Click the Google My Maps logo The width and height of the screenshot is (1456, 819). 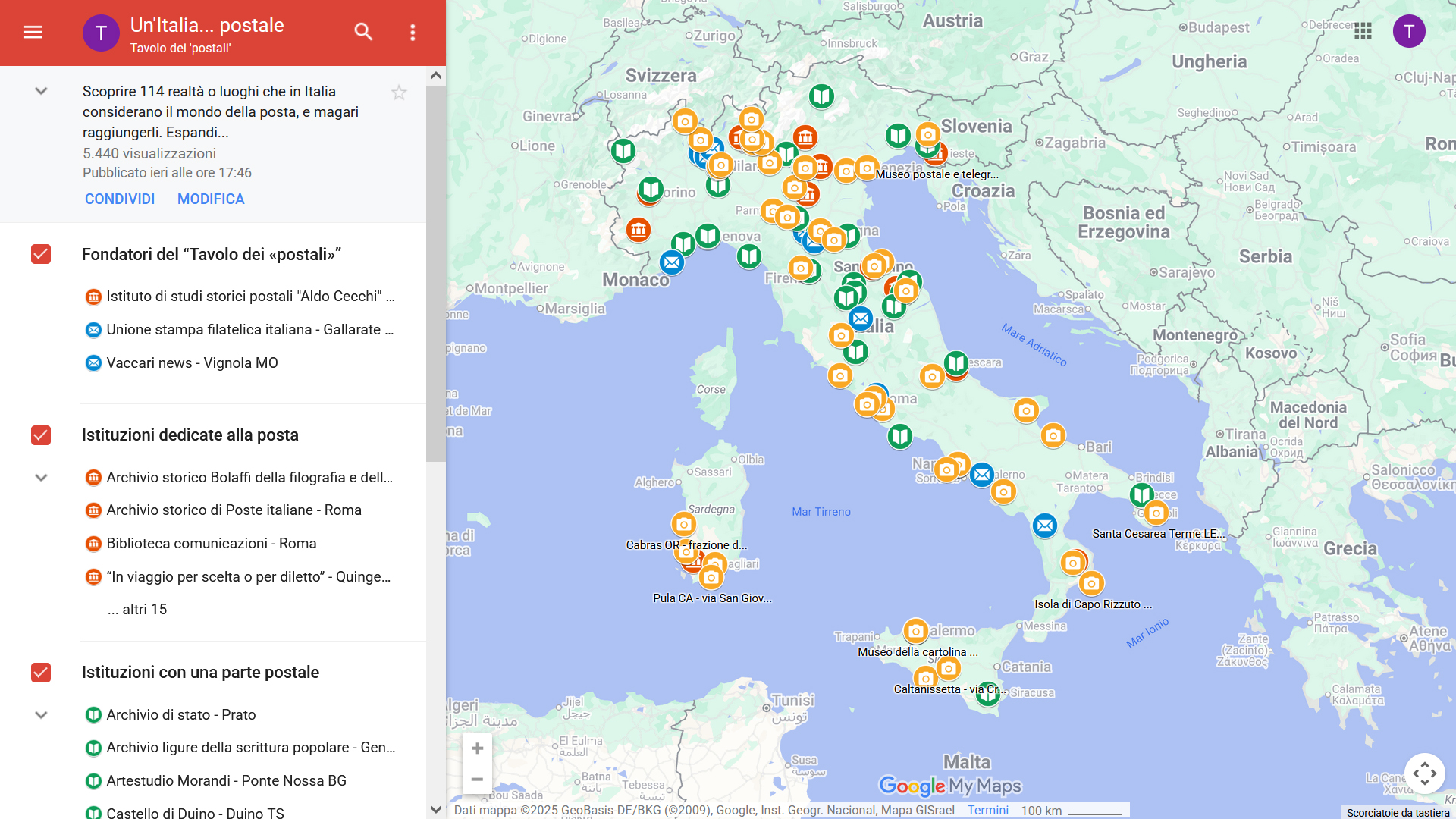[950, 786]
